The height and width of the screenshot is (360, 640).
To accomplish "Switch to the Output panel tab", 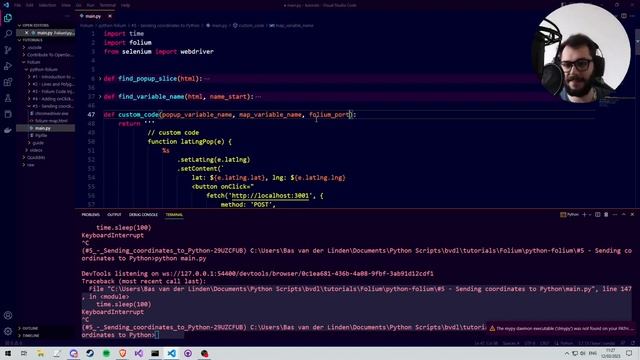I will click(x=114, y=214).
